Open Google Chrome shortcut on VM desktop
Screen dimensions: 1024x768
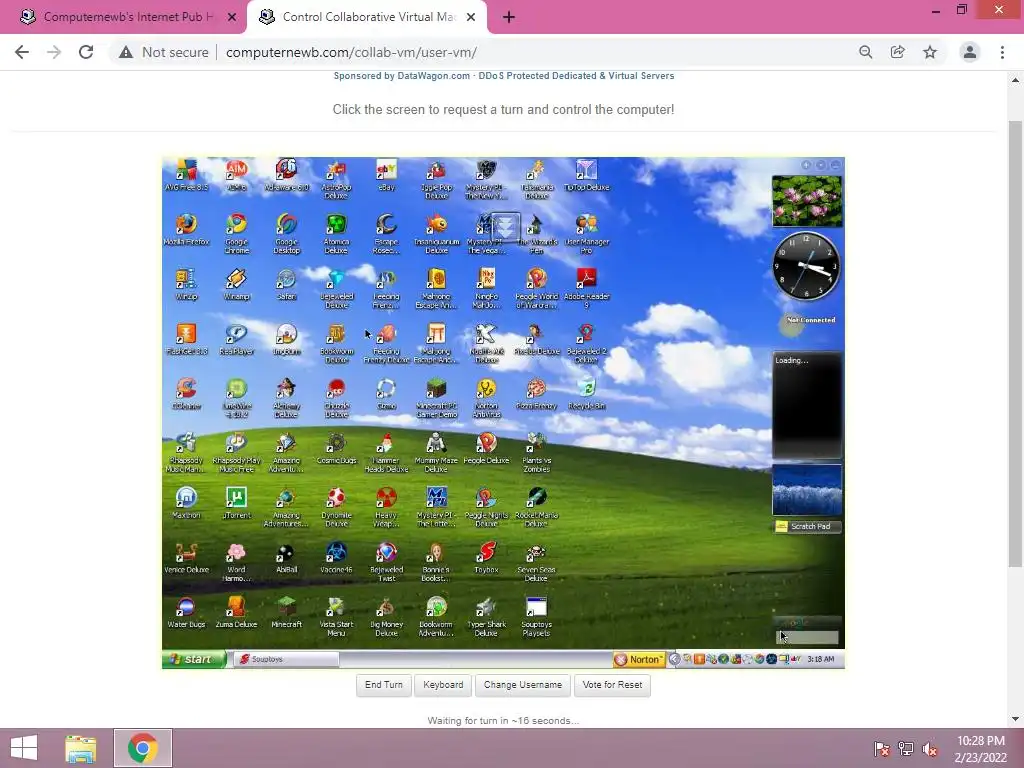[236, 233]
